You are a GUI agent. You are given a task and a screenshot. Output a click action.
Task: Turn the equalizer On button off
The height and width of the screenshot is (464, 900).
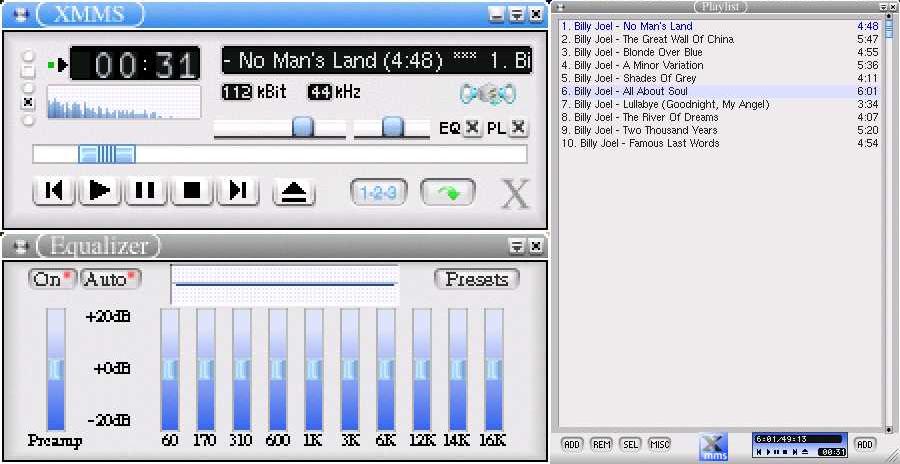pos(52,279)
